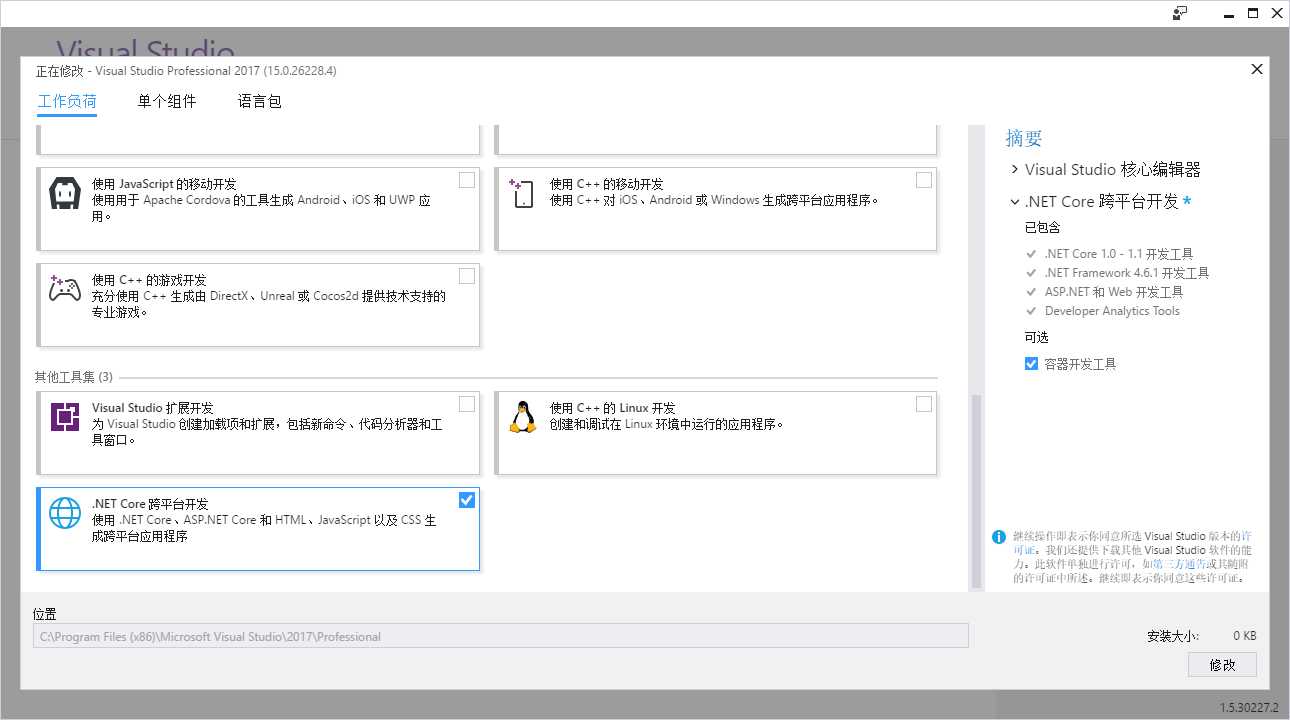Click the Cordova JavaScript mobile development icon
This screenshot has width=1290, height=720.
(65, 193)
